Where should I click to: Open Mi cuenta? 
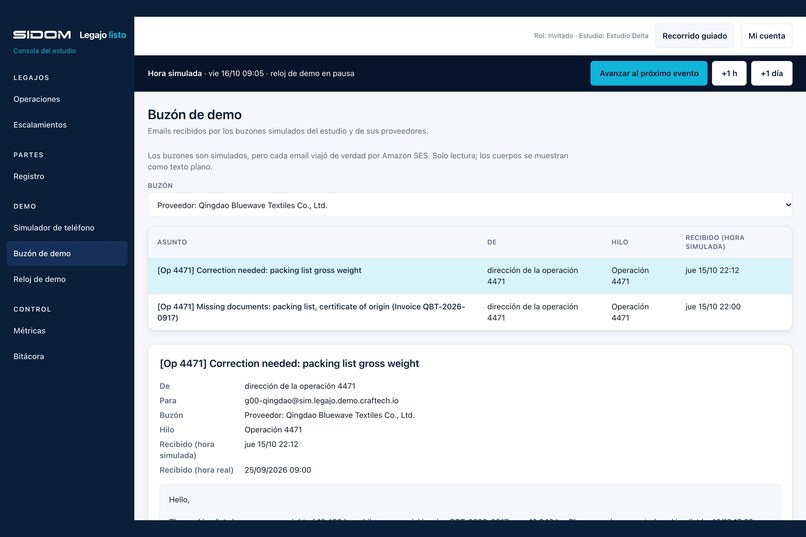pos(766,36)
